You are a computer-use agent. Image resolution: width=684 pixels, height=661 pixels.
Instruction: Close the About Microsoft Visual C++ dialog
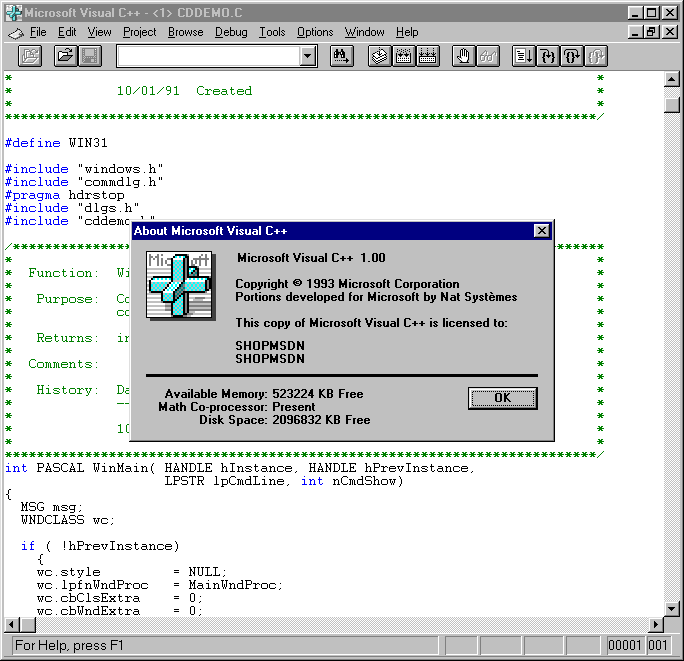(x=541, y=230)
